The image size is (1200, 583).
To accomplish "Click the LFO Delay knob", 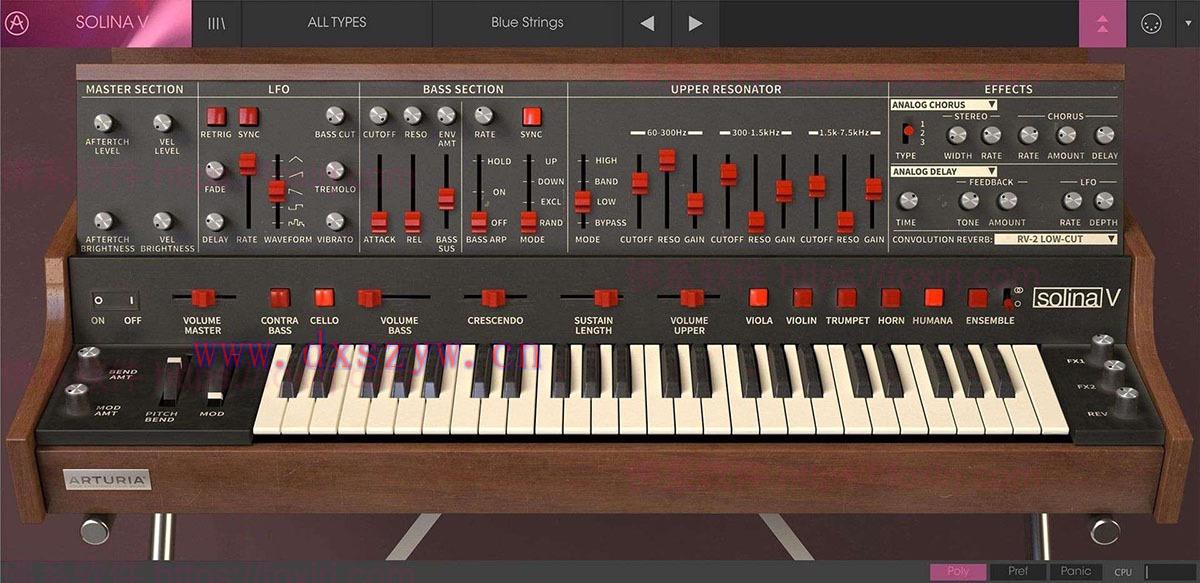I will point(214,221).
